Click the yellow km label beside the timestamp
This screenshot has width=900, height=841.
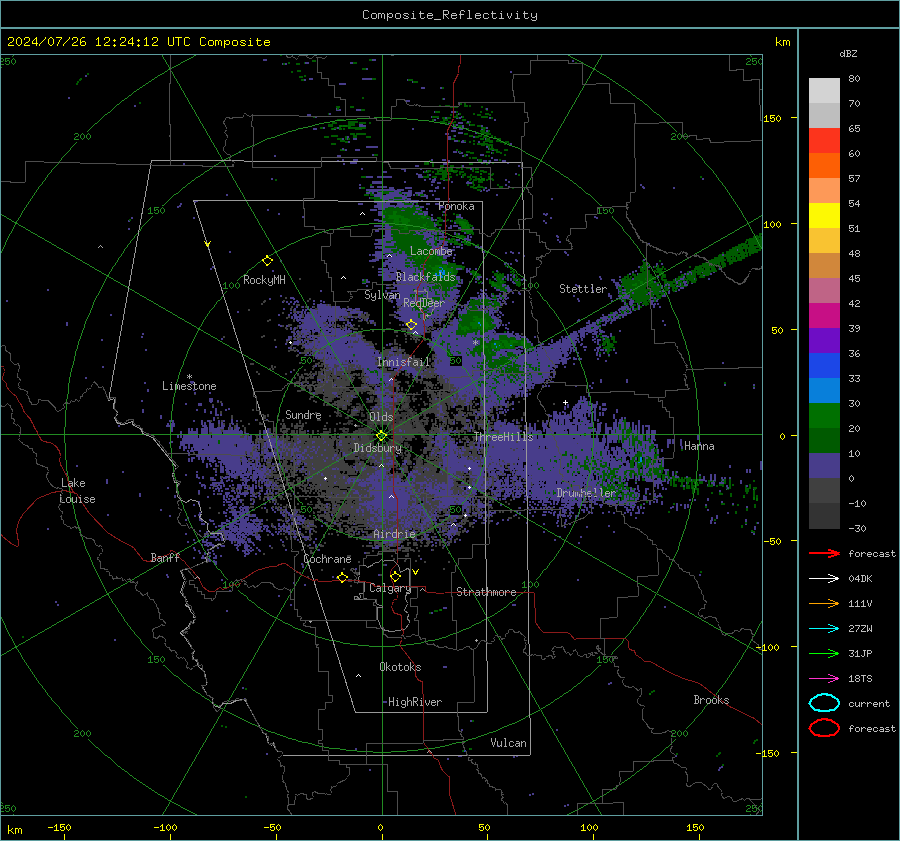[782, 42]
